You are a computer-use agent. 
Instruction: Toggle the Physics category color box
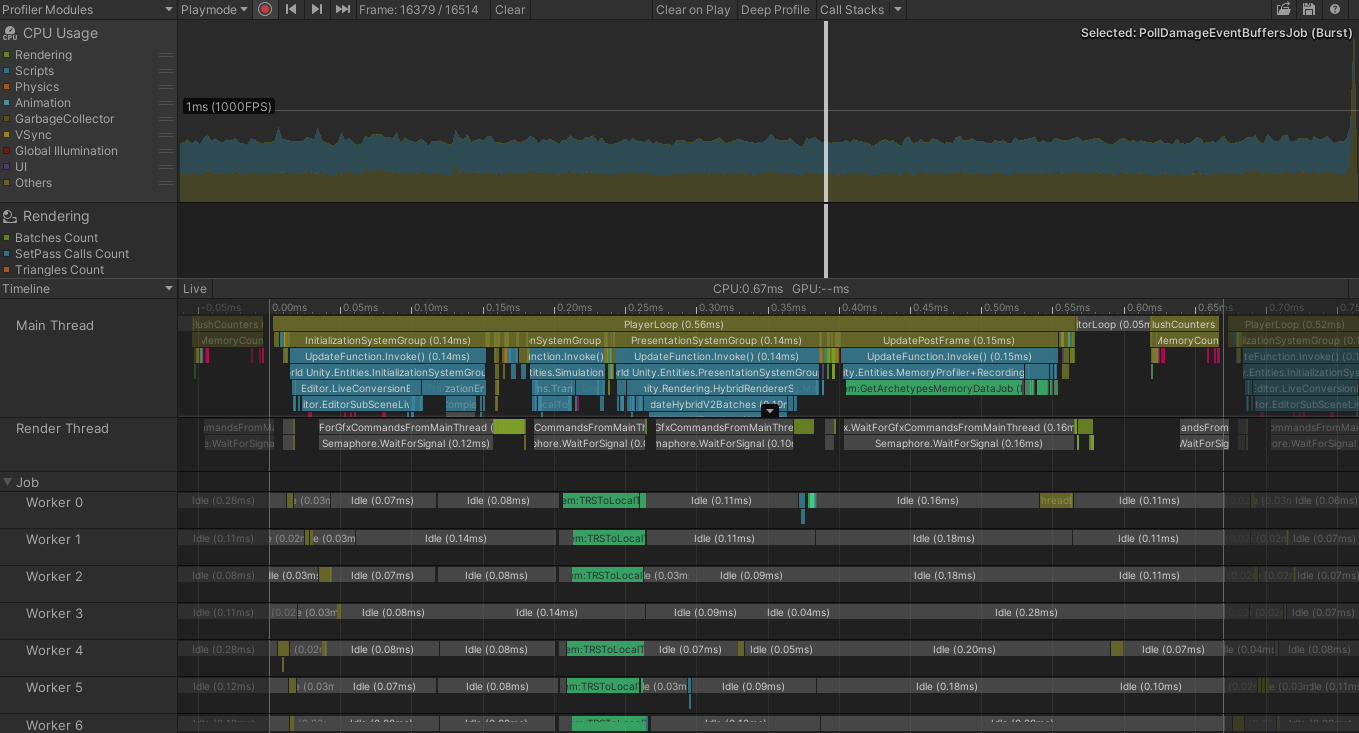[7, 87]
